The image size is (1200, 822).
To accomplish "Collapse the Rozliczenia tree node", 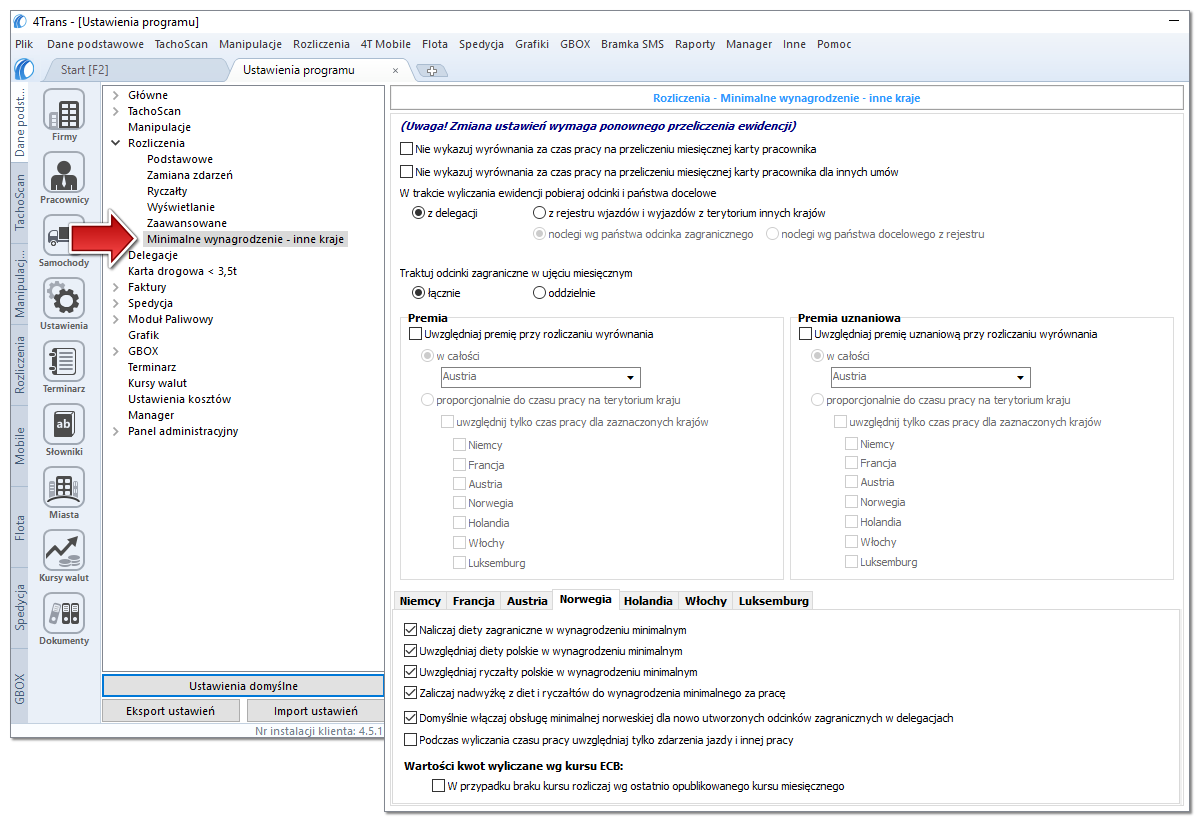I will point(116,143).
